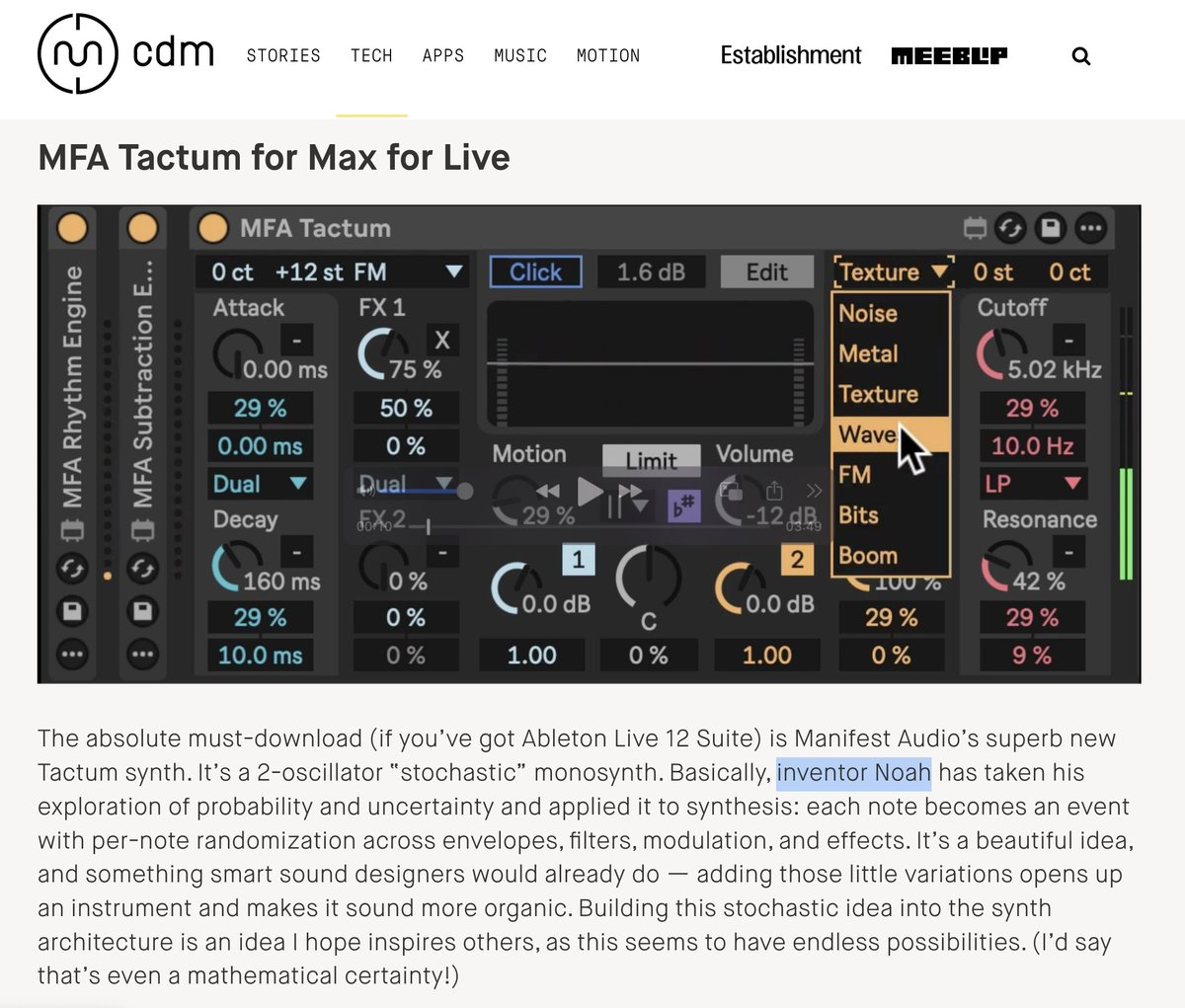1185x1008 pixels.
Task: Click the purple flat-sharp scale icon
Action: coord(683,505)
